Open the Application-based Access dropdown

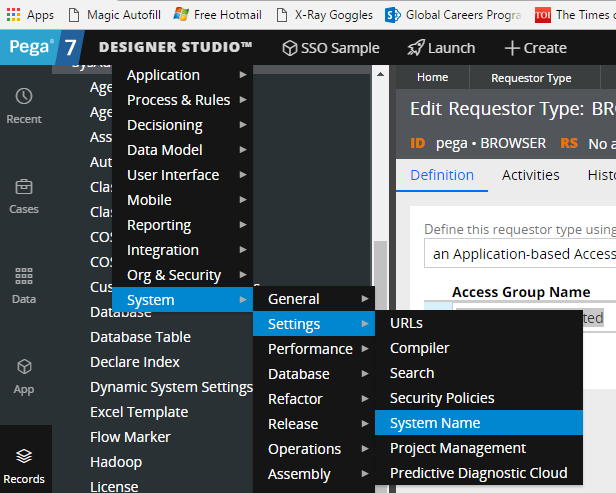520,254
